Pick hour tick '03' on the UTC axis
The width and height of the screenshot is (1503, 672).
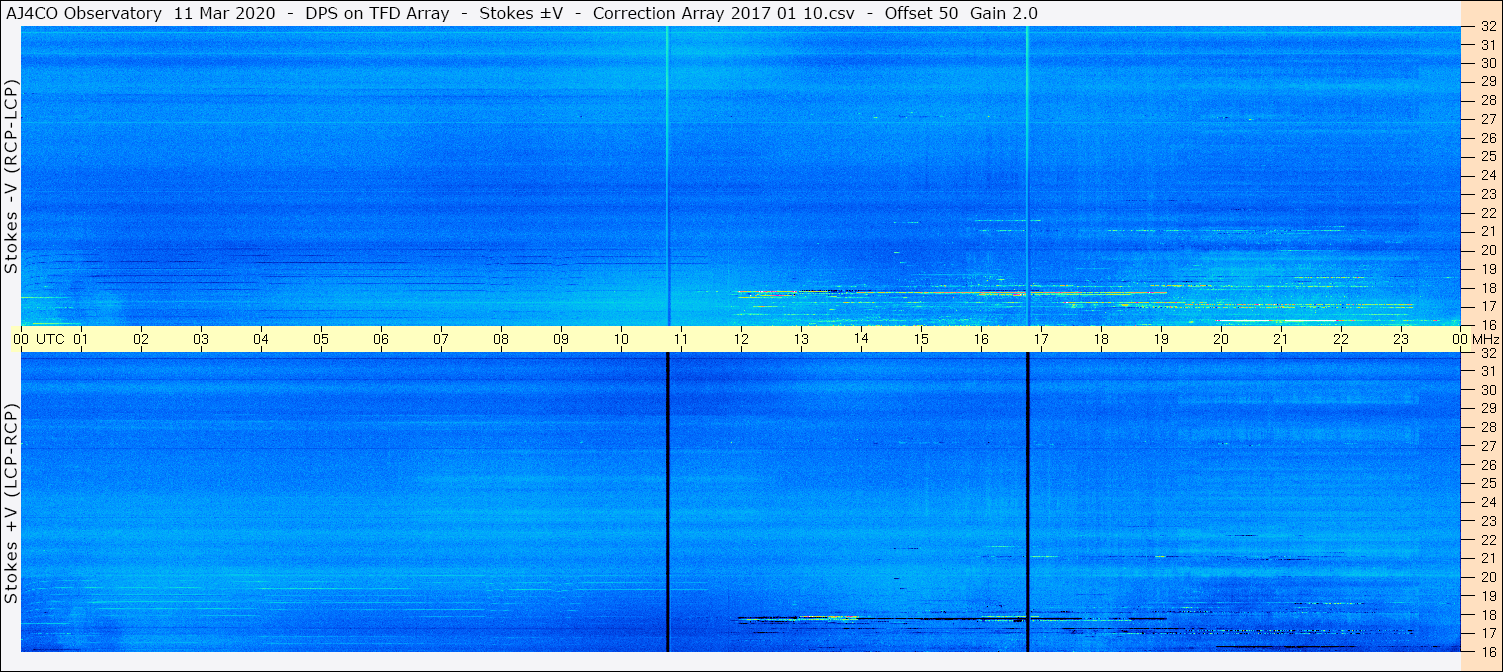pos(201,339)
